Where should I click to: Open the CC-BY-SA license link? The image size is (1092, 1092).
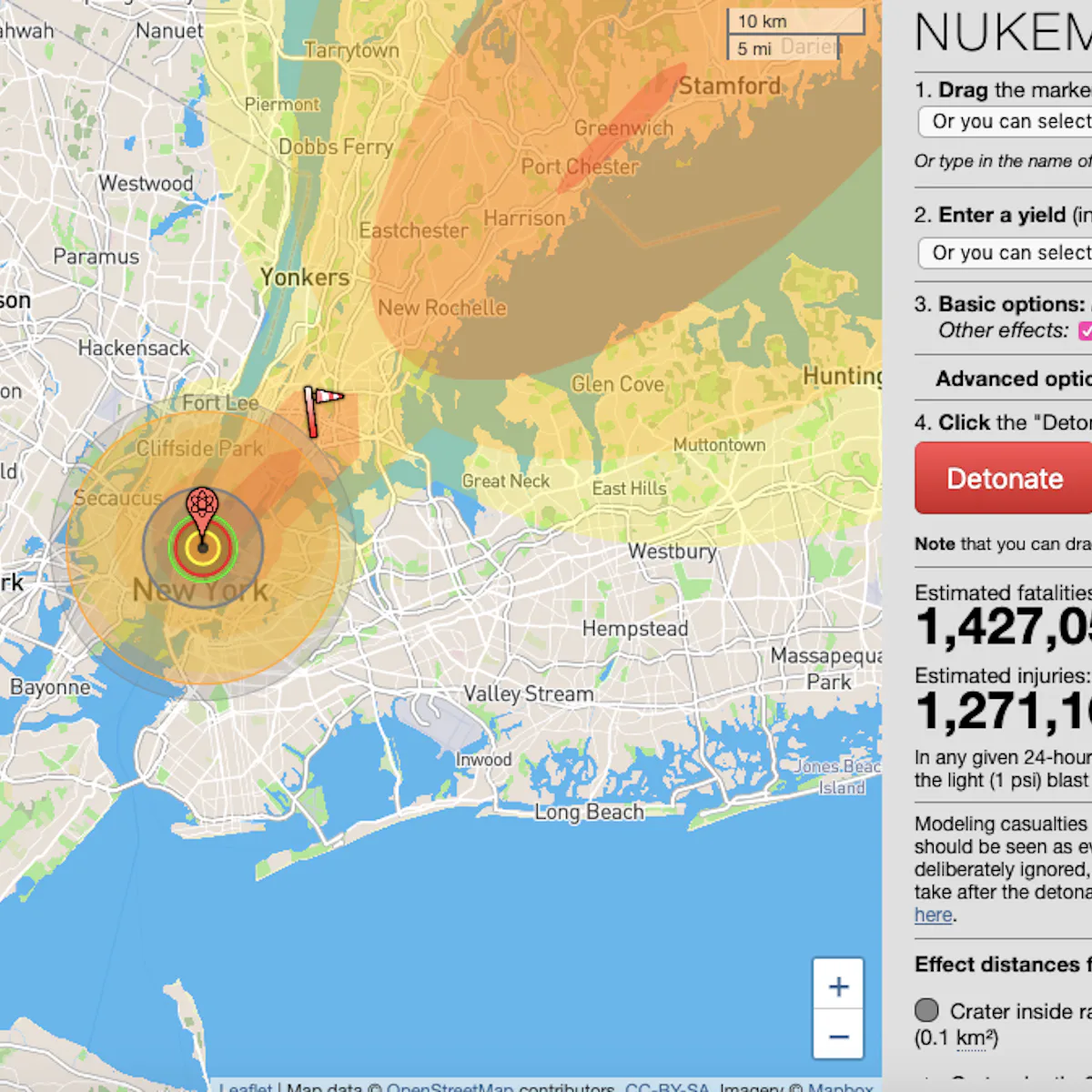click(667, 1087)
